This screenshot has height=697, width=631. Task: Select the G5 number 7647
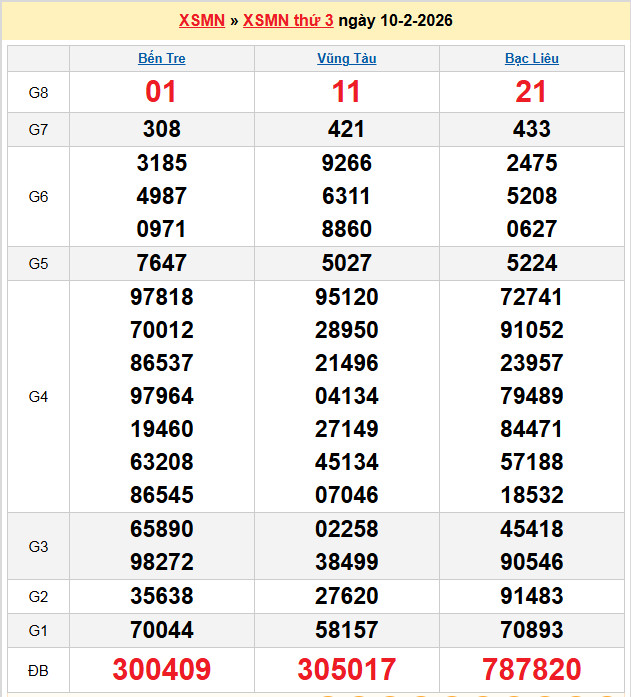tap(161, 264)
